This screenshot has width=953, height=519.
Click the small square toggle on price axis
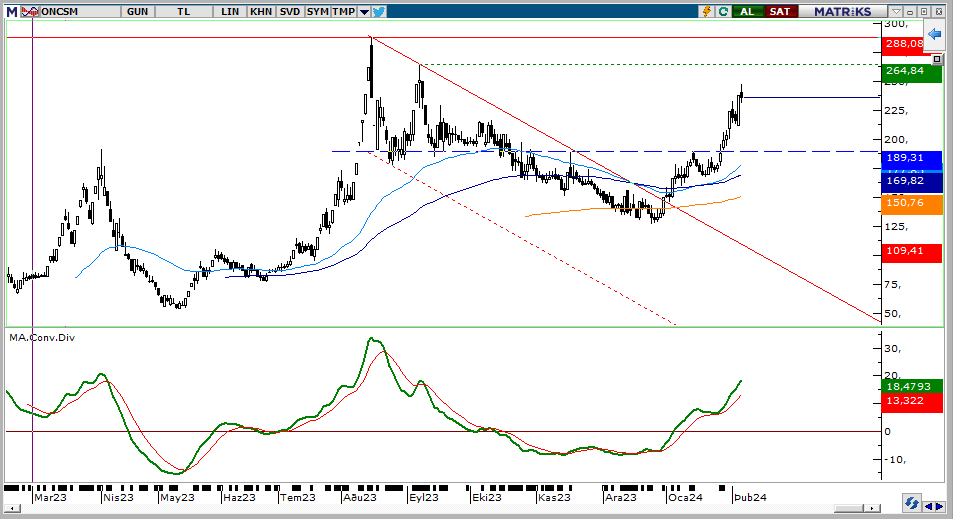[x=937, y=59]
